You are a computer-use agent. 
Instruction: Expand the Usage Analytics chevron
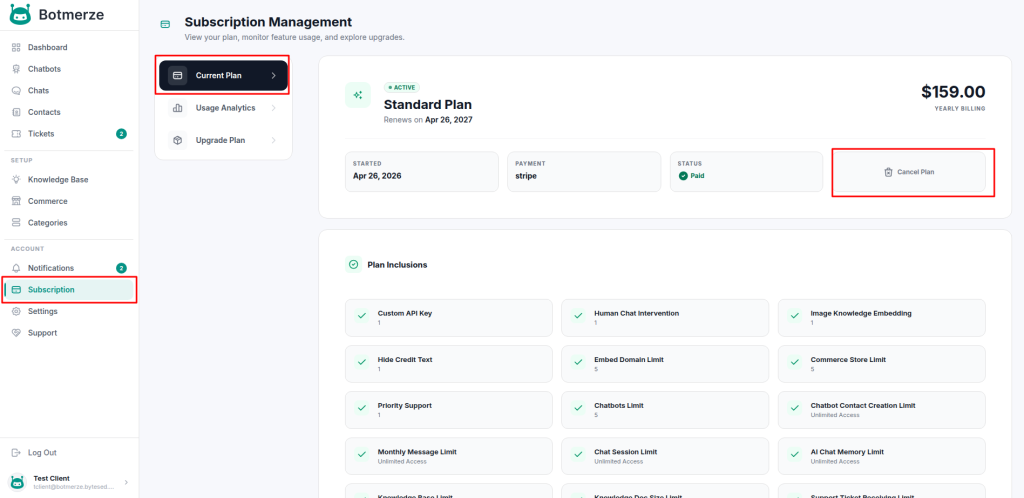[x=273, y=108]
